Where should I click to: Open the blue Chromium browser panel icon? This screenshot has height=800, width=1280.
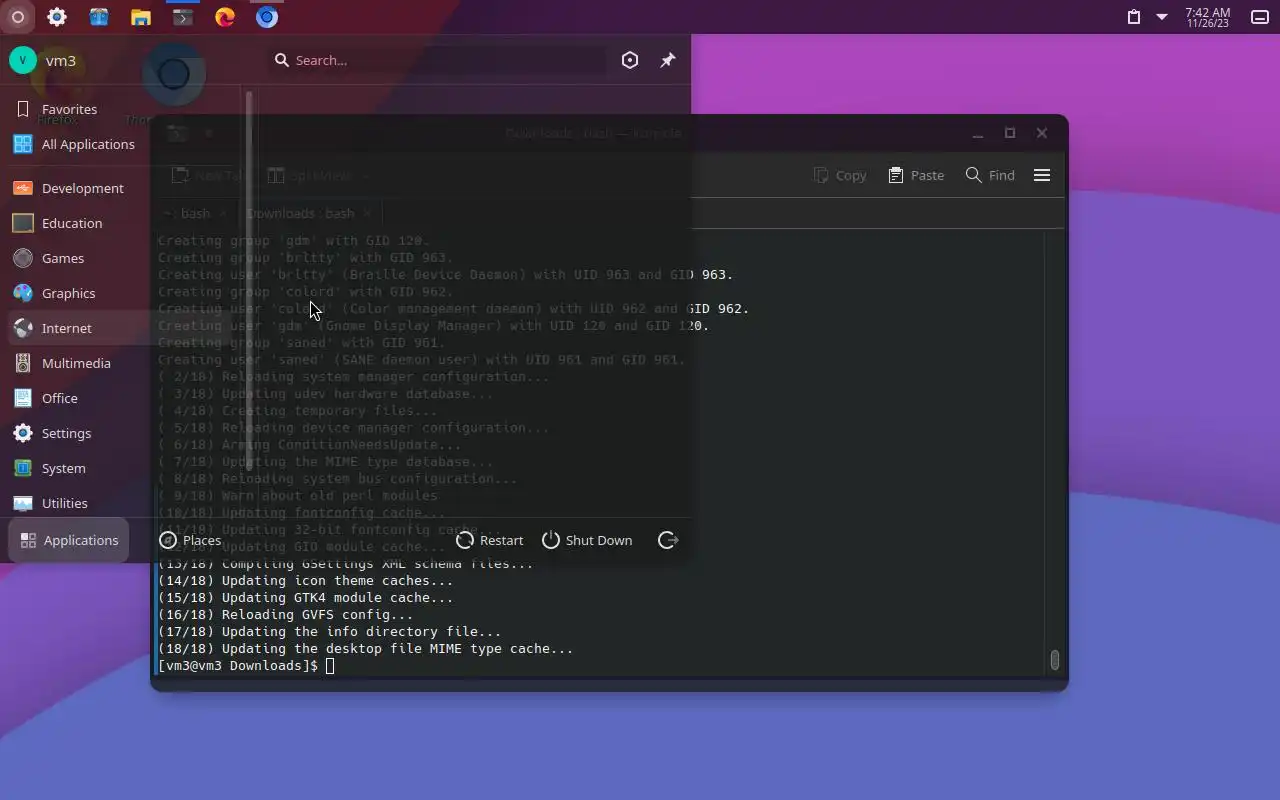click(x=267, y=17)
